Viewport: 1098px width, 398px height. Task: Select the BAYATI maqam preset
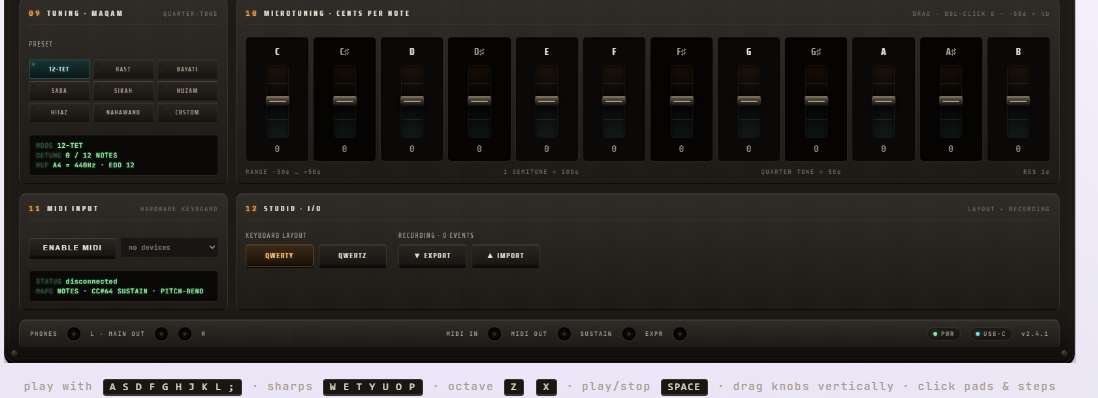(187, 69)
